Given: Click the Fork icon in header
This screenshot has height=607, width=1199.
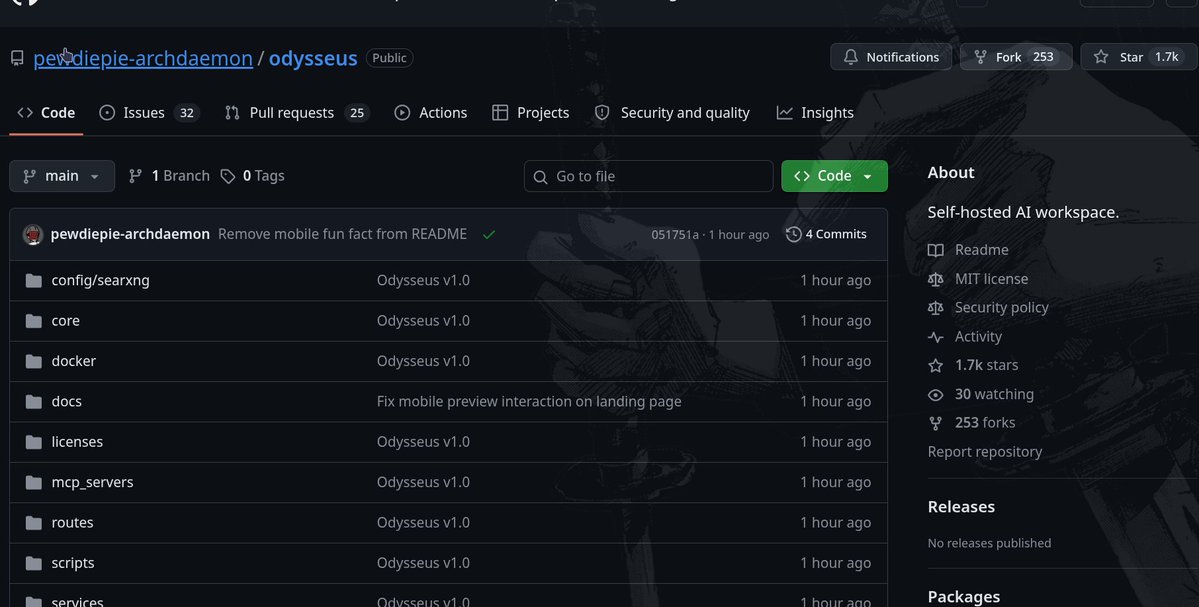Looking at the screenshot, I should tap(980, 57).
